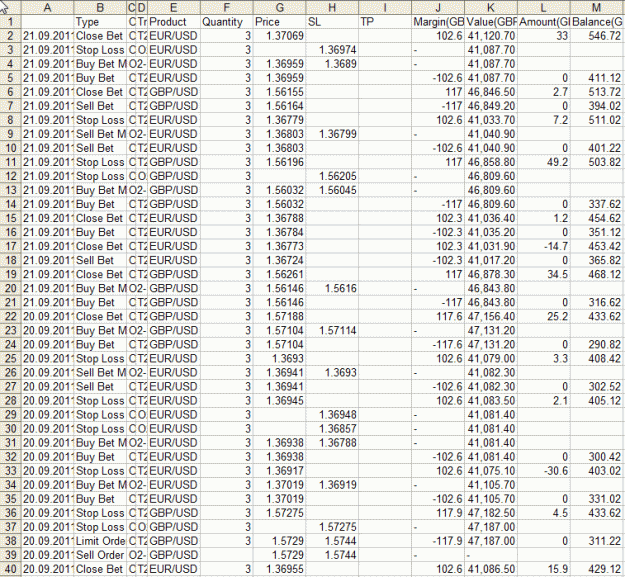The width and height of the screenshot is (625, 577).
Task: Select column I header
Action: (385, 7)
